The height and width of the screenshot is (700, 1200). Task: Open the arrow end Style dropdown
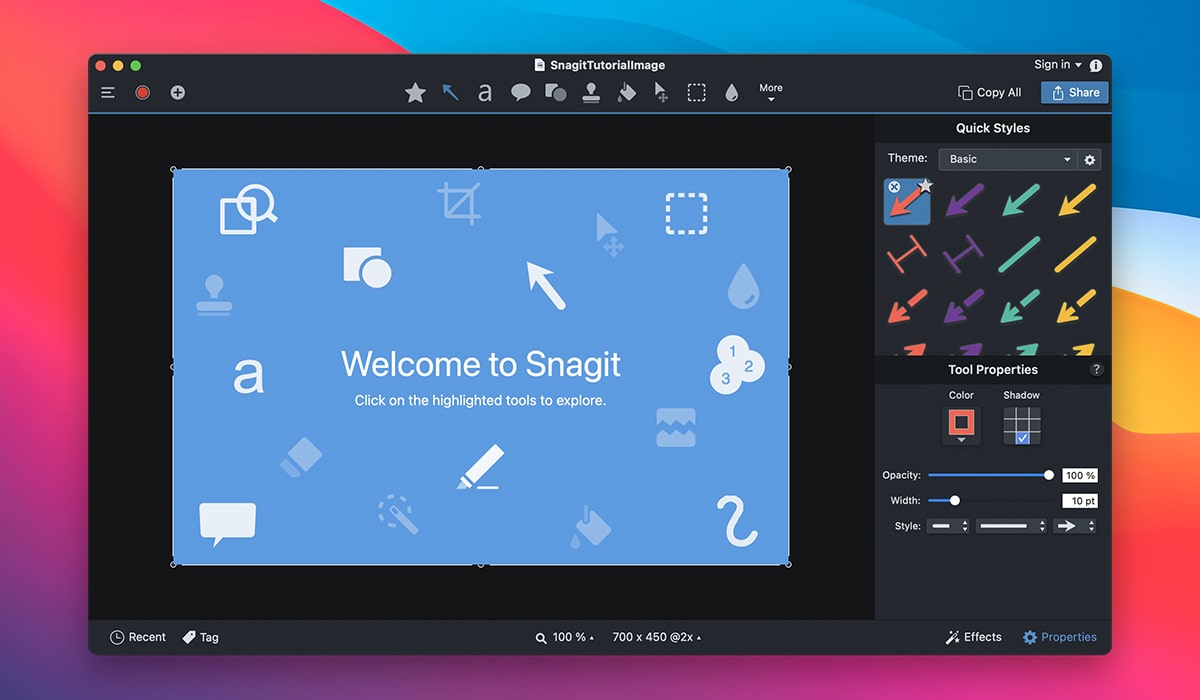tap(1075, 525)
